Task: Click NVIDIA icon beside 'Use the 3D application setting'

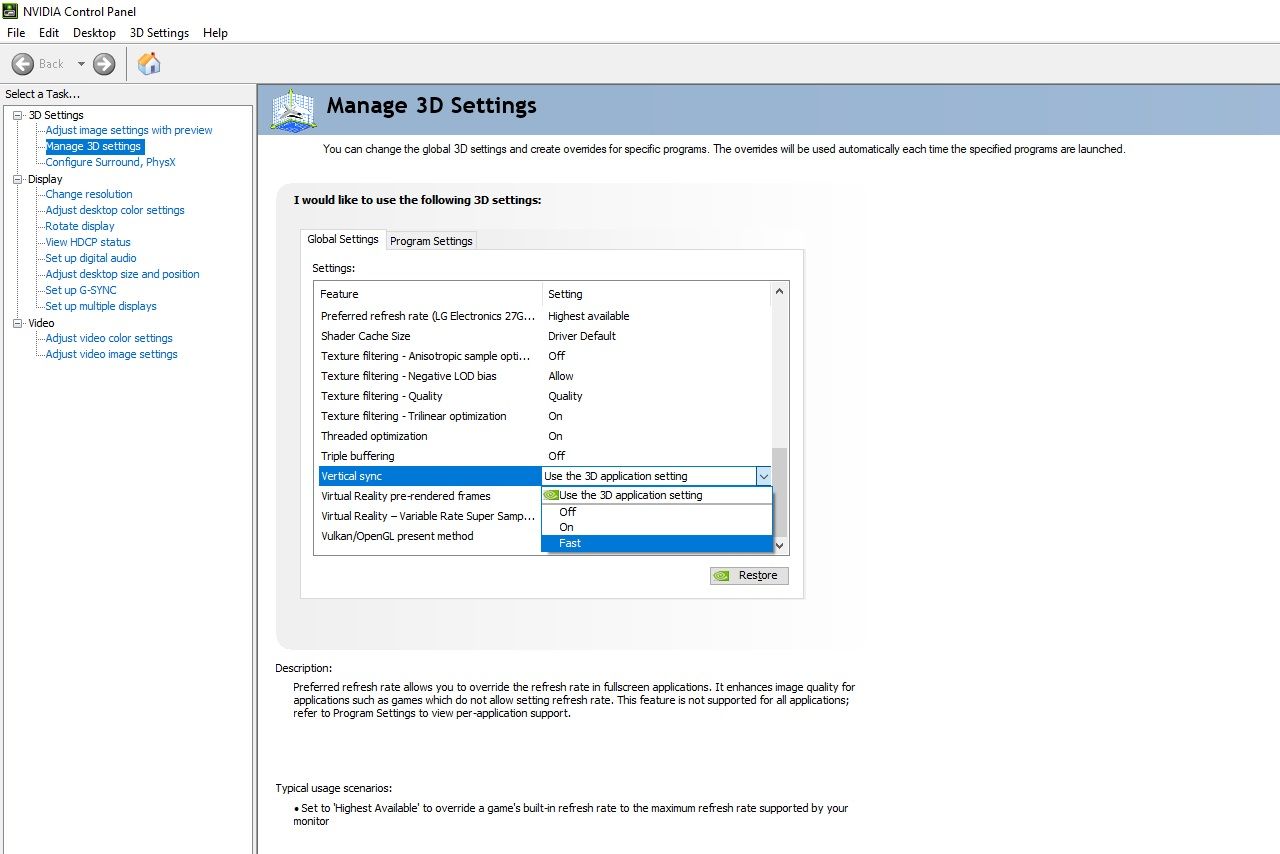Action: 551,495
